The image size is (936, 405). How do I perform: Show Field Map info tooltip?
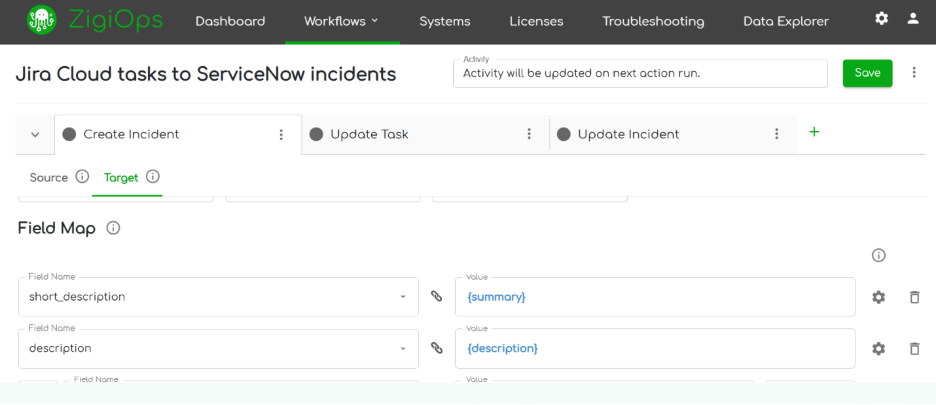113,228
